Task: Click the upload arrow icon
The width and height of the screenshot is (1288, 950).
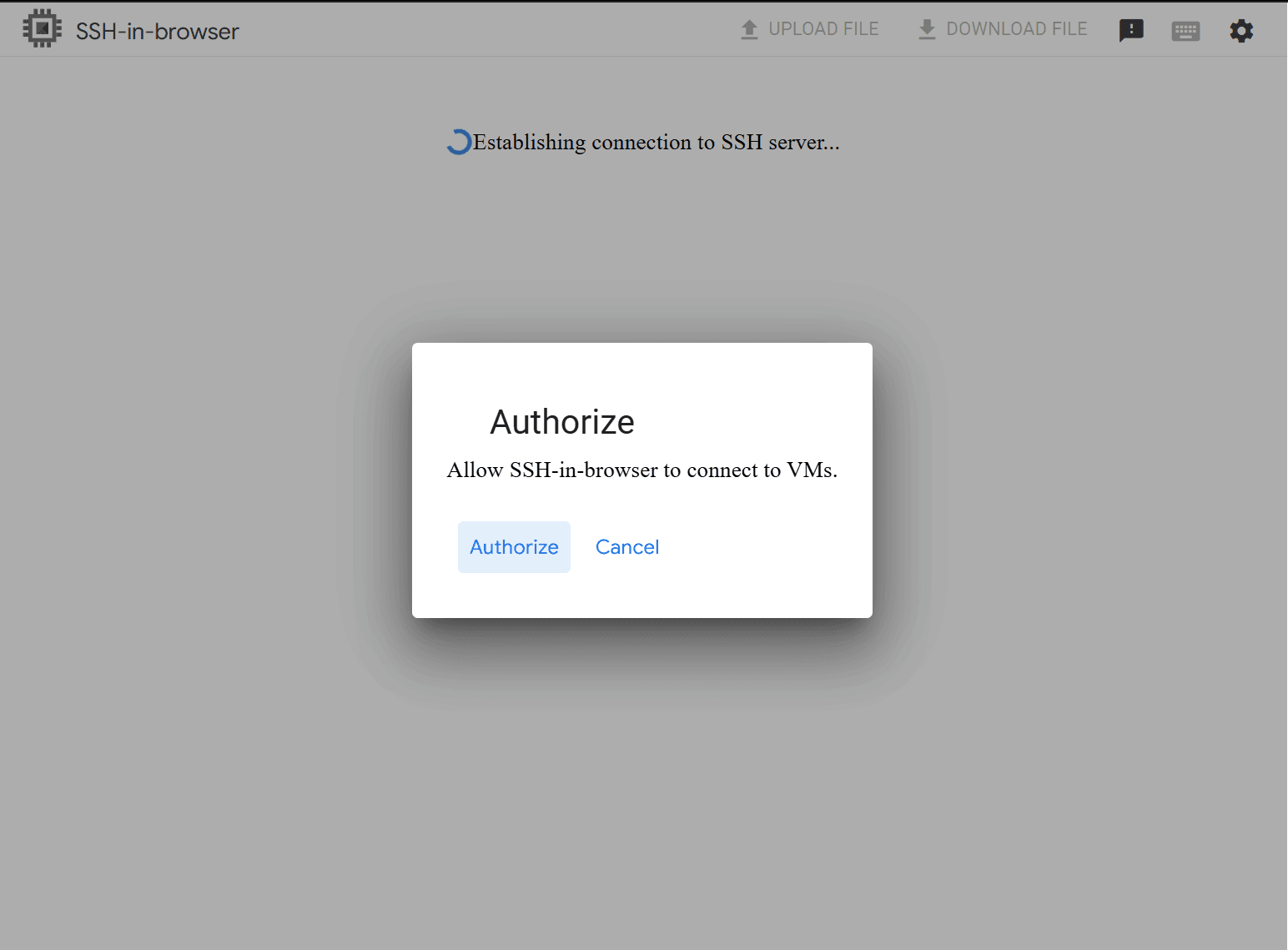Action: 749,30
